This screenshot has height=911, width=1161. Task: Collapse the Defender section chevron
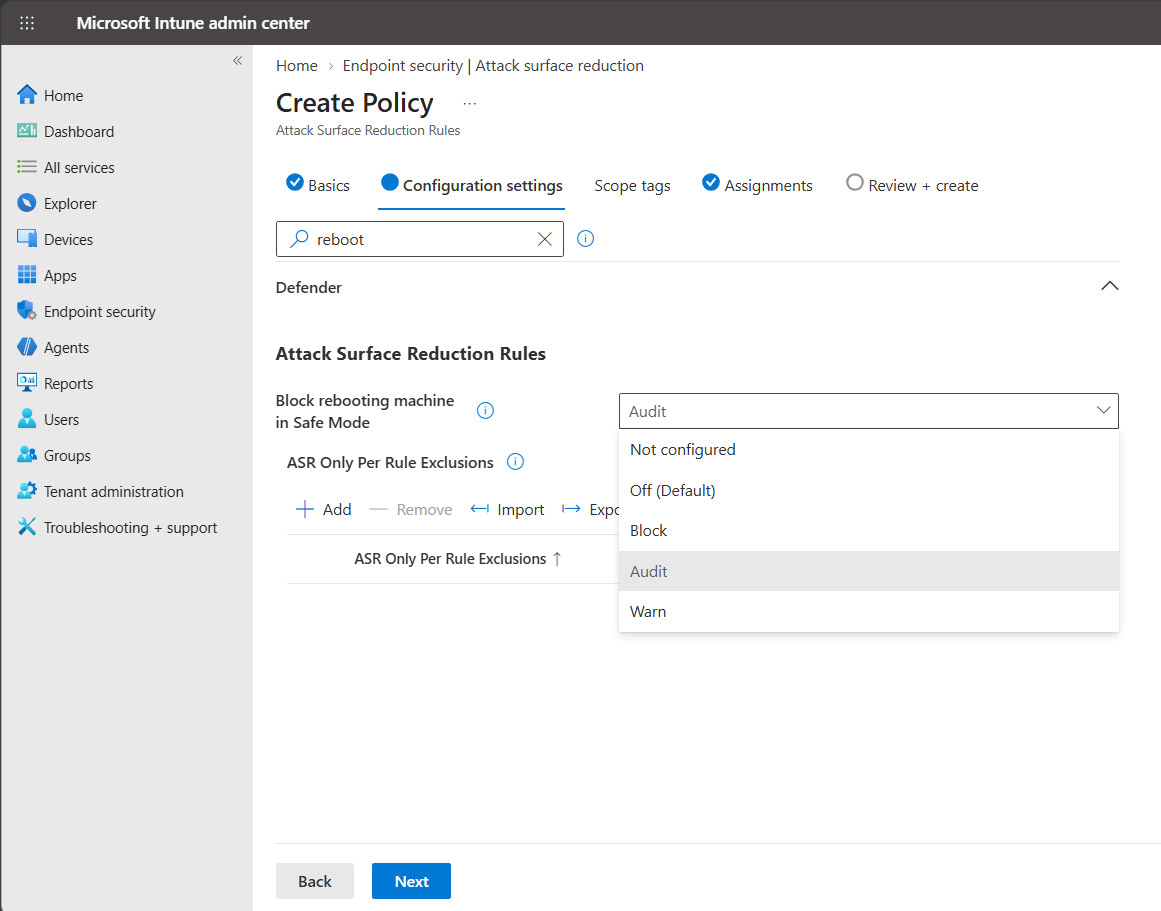(x=1109, y=286)
